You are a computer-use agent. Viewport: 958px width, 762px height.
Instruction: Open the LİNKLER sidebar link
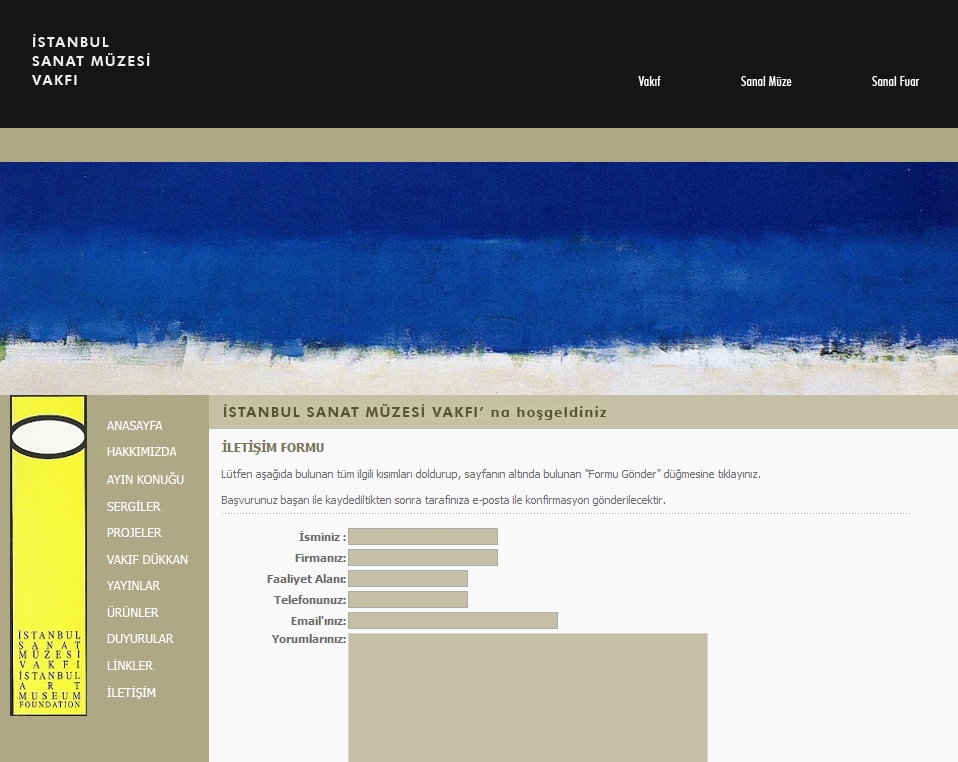click(130, 665)
